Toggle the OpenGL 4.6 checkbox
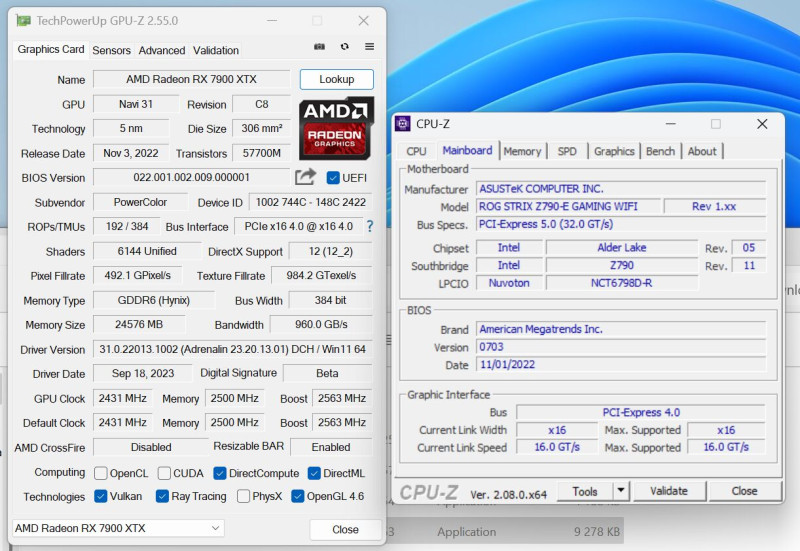This screenshot has height=551, width=800. pyautogui.click(x=297, y=496)
